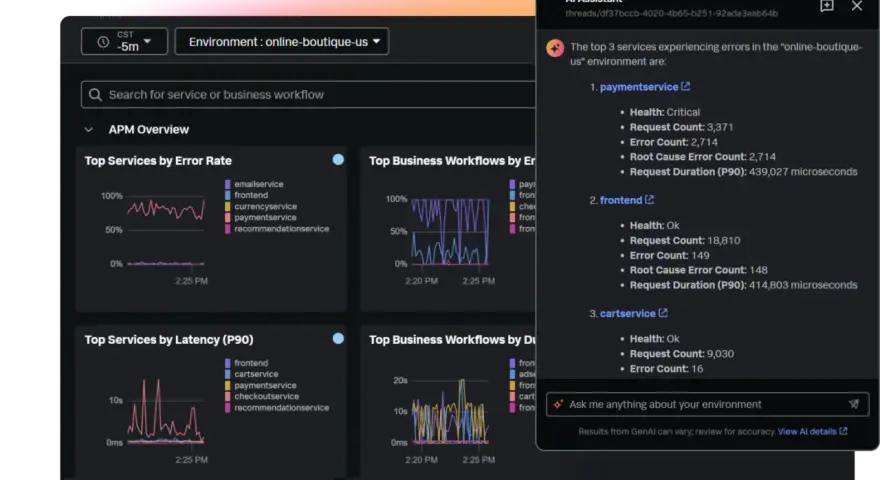The width and height of the screenshot is (880, 480).
Task: Open the Top Business Workflows by Error chart title
Action: 452,161
